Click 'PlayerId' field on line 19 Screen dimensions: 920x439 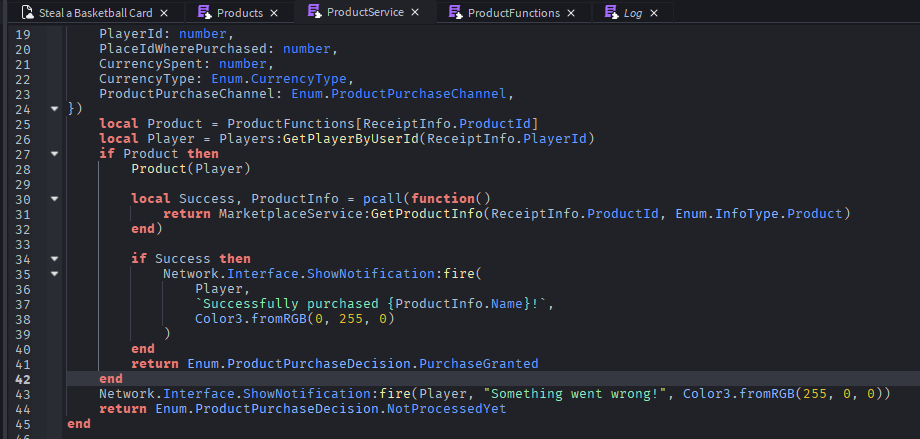[131, 34]
